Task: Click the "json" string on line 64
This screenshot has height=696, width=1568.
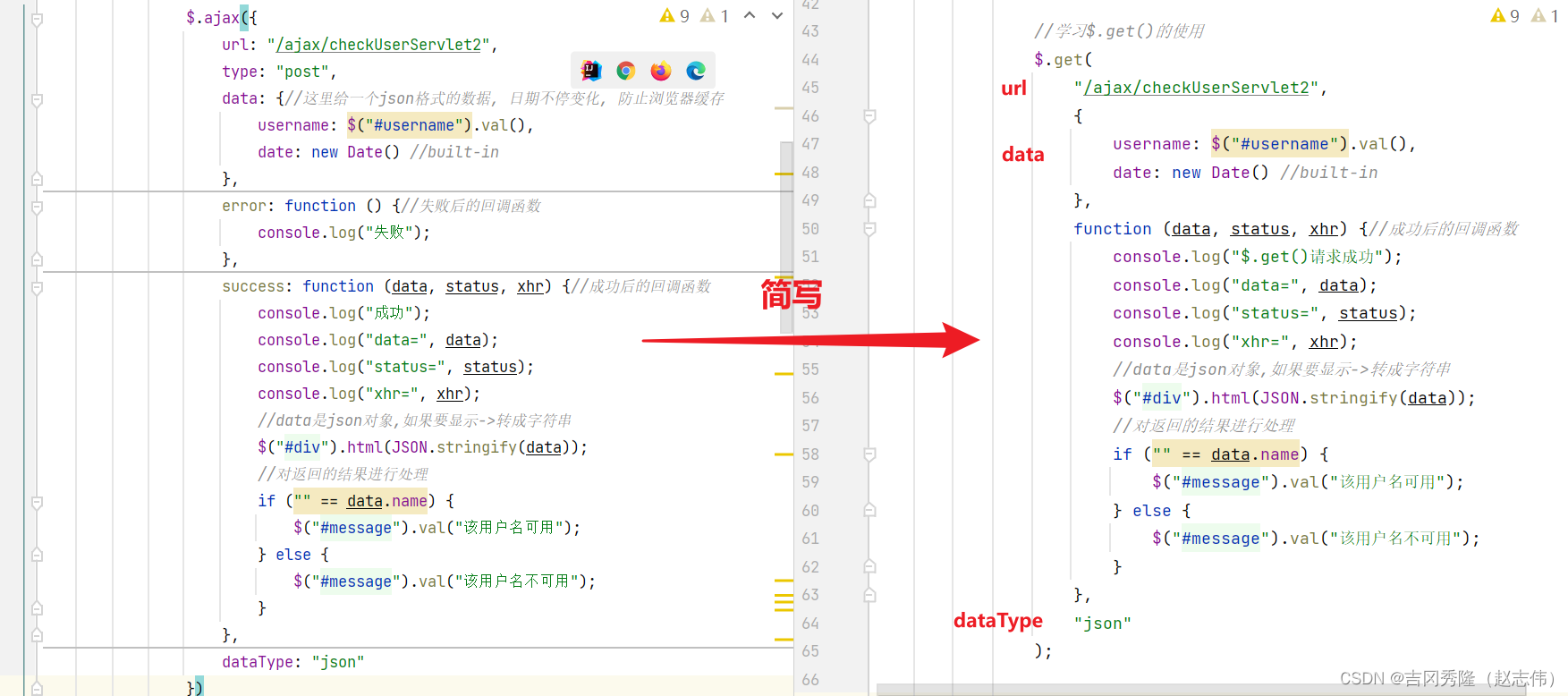Action: (x=1103, y=624)
